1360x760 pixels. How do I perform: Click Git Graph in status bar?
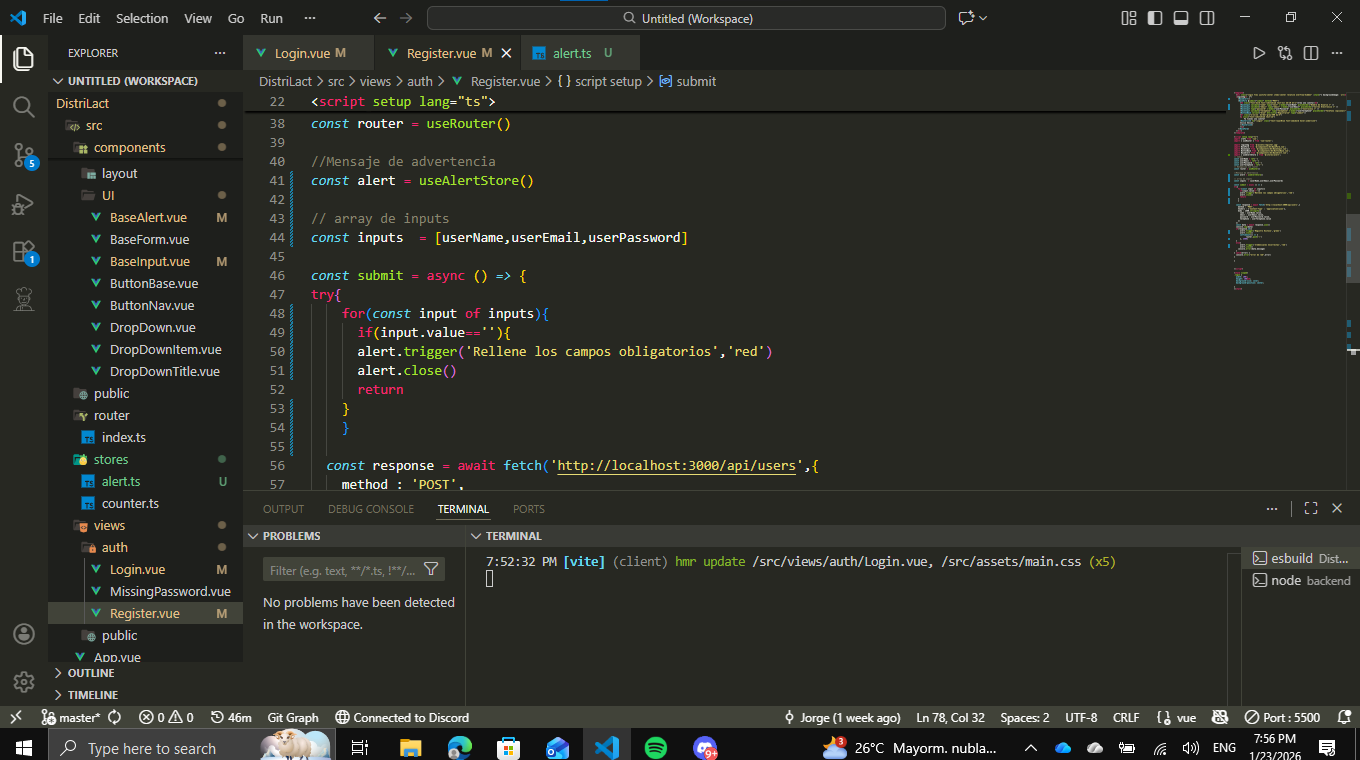click(x=293, y=717)
